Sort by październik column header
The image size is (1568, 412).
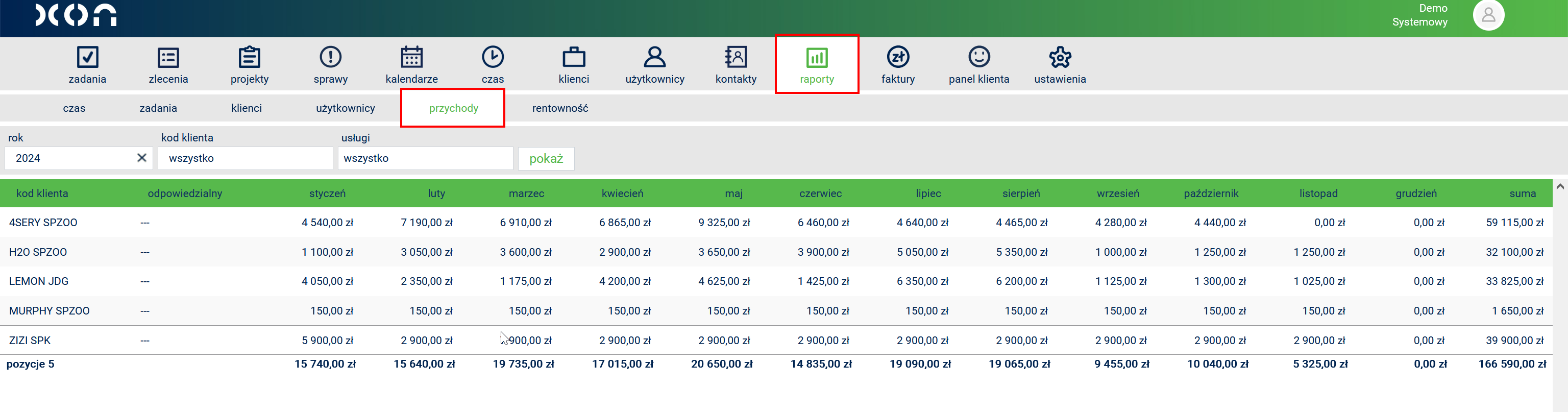[1211, 193]
